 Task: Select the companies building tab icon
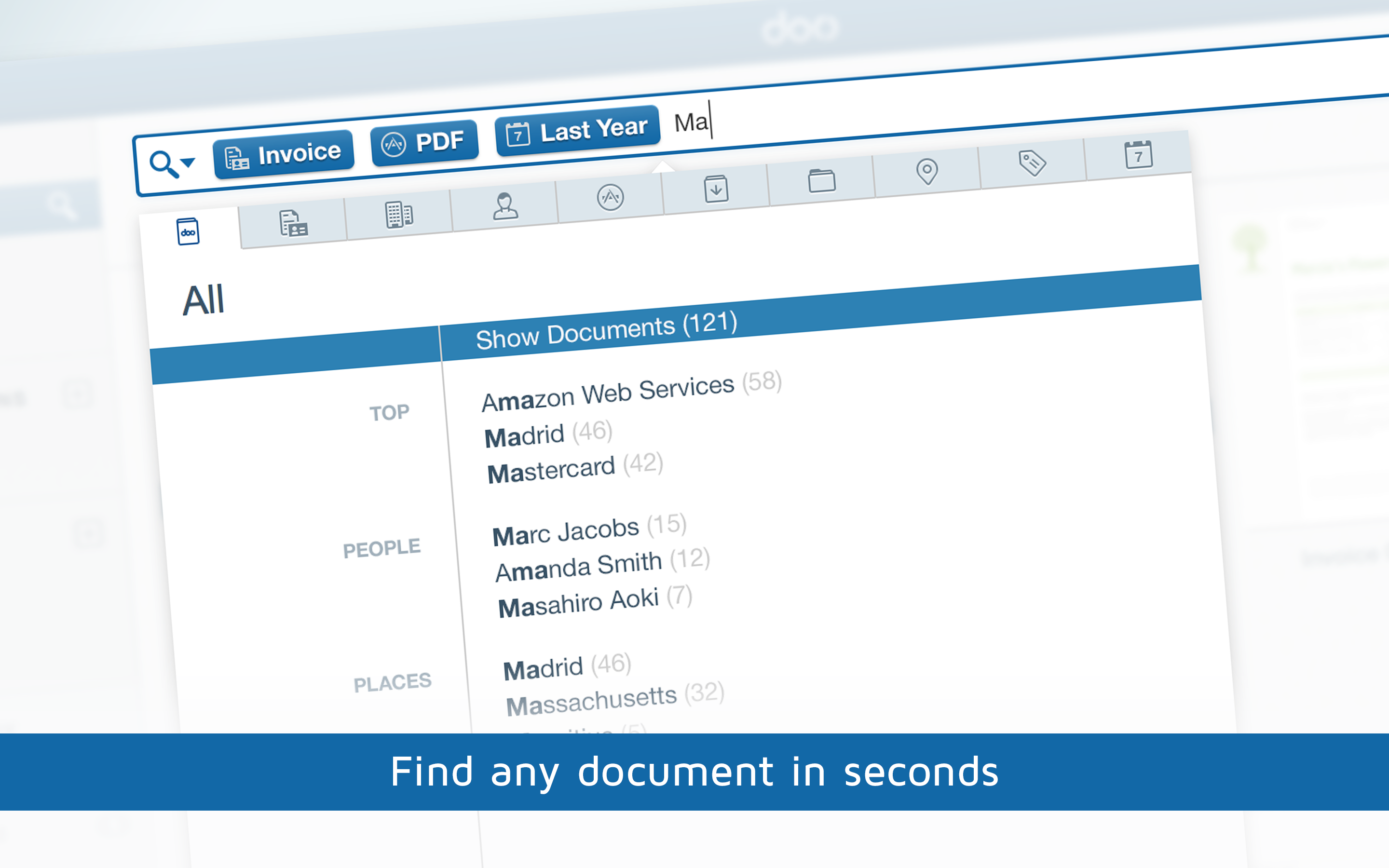[399, 215]
